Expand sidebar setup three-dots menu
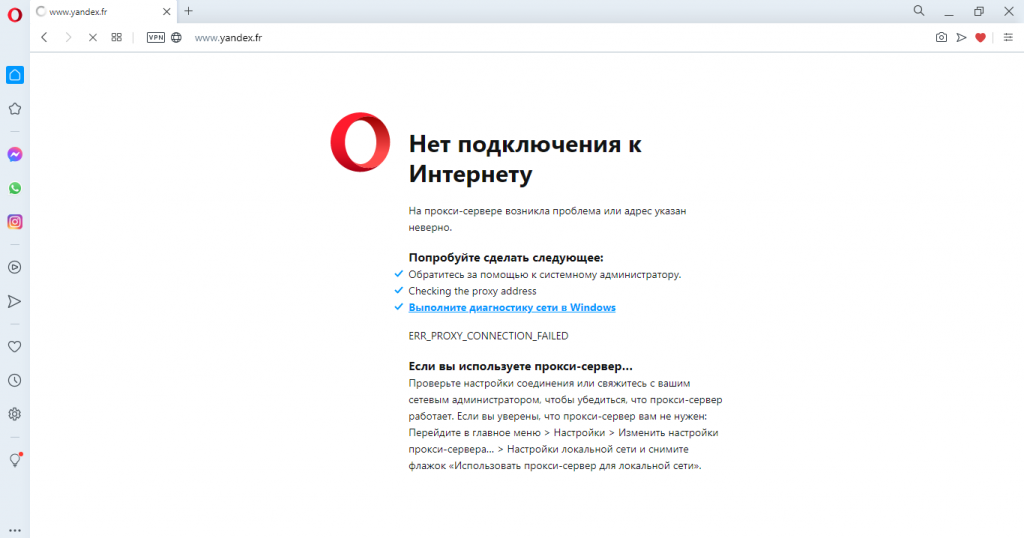 [14, 530]
